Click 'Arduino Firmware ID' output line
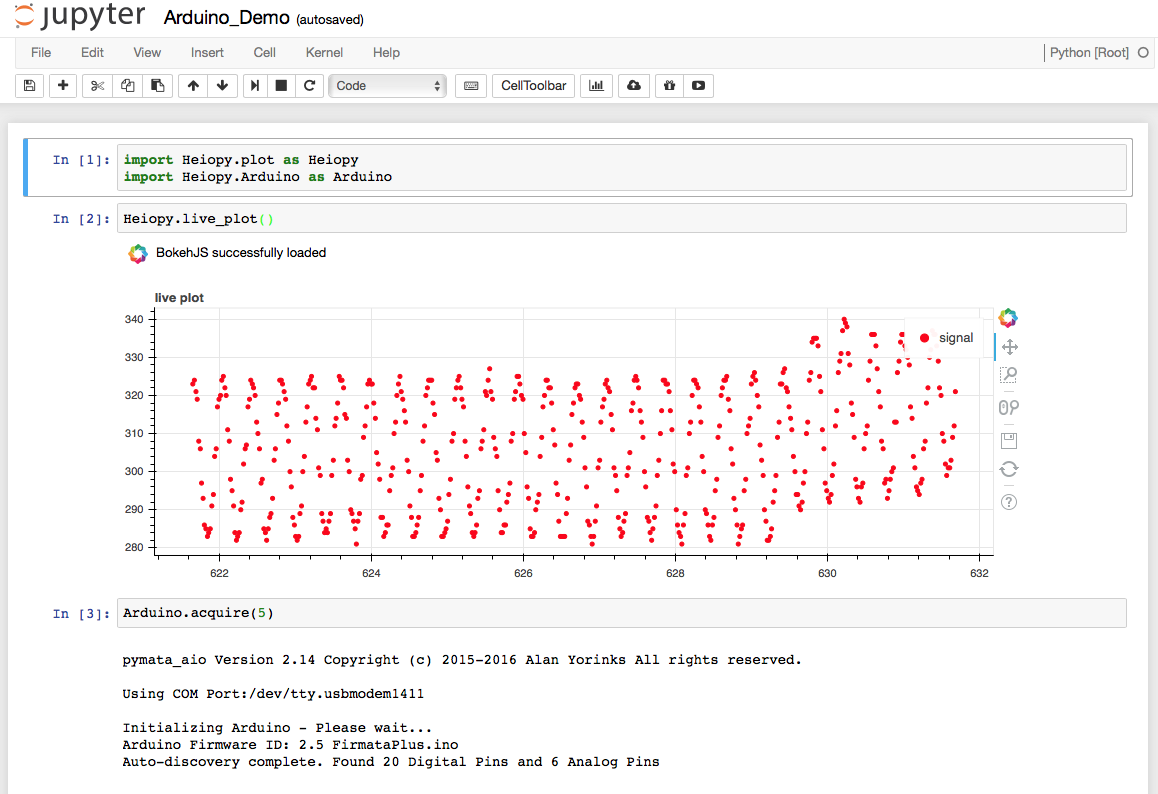 pos(290,745)
